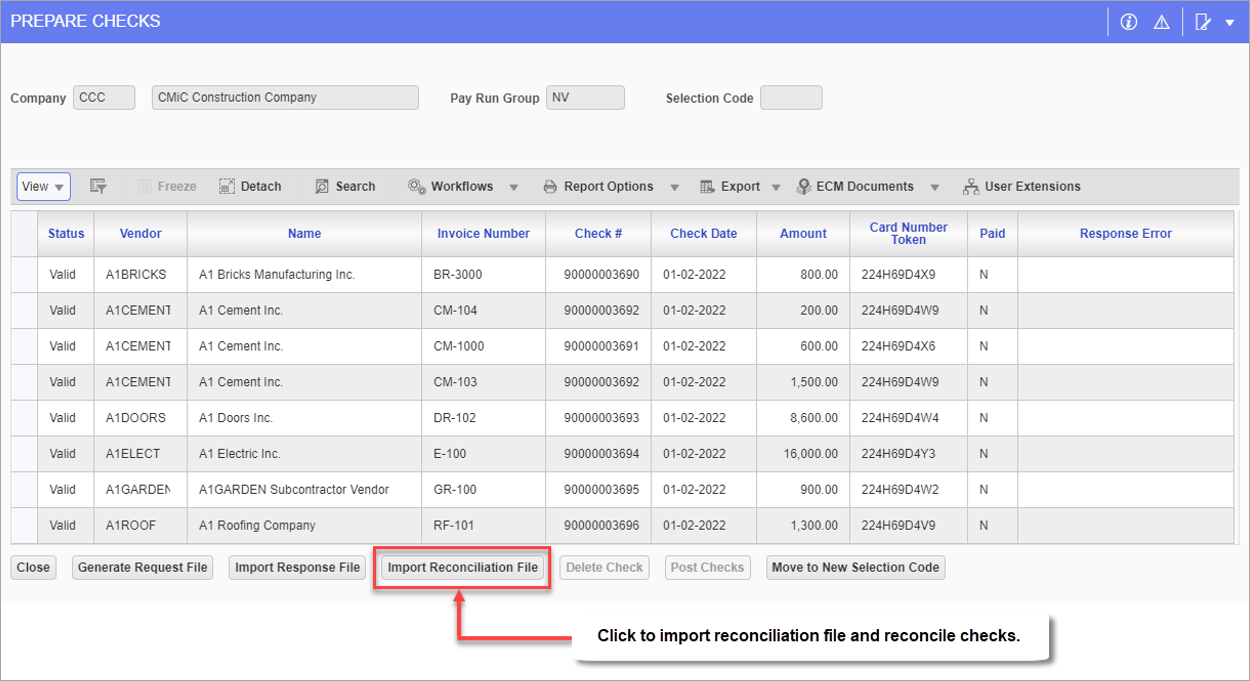Click row selector for A1BRICKS row
1250x681 pixels.
(x=25, y=274)
